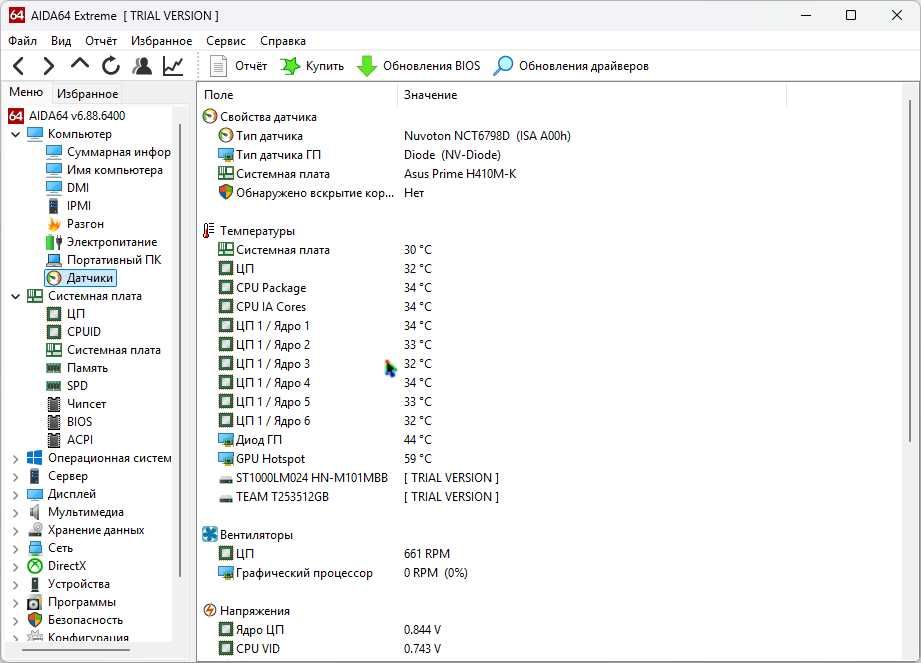Open Электропитание tree item

coord(102,242)
